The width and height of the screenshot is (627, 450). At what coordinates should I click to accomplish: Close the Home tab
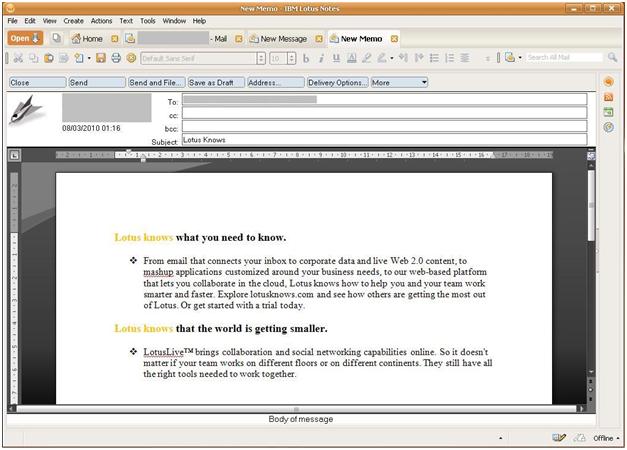tap(115, 39)
